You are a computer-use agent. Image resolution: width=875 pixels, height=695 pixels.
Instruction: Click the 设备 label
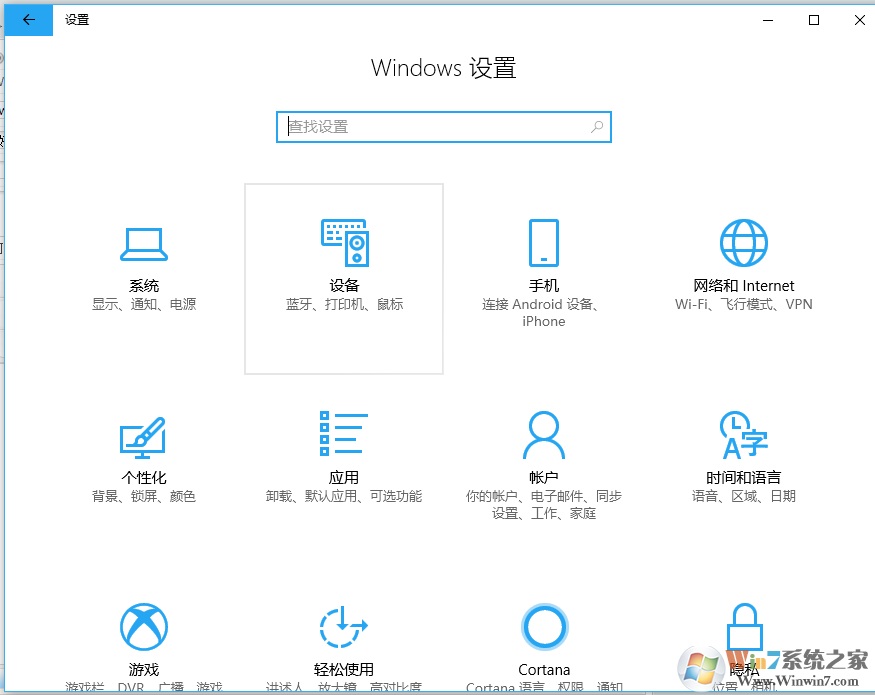pyautogui.click(x=344, y=286)
